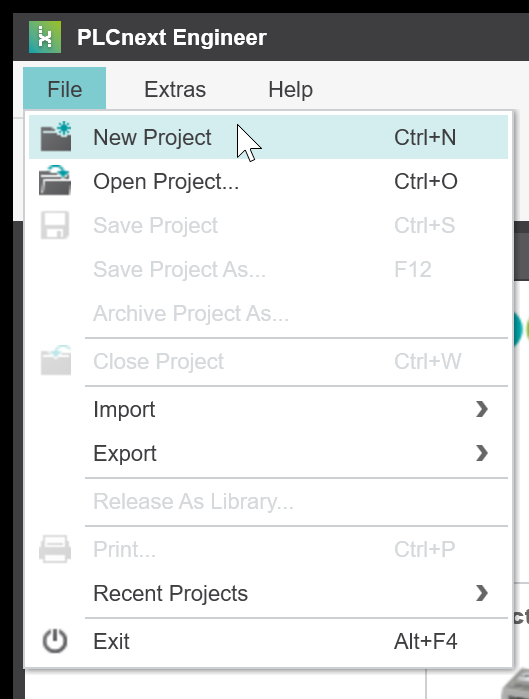Click the Exit power icon

[x=55, y=641]
